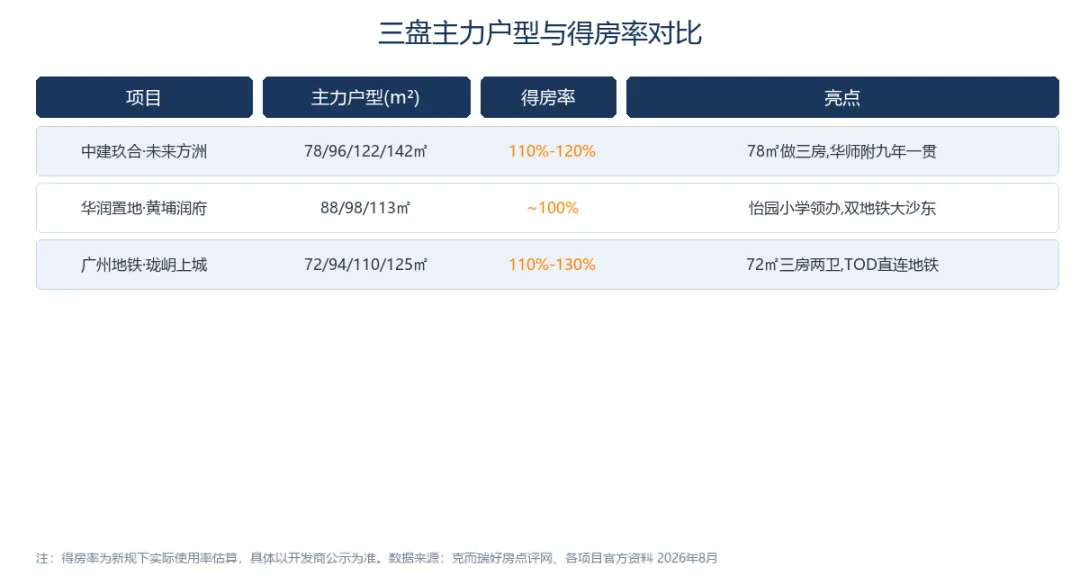1080x585 pixels.
Task: Select the 得房率 column header
Action: [548, 97]
